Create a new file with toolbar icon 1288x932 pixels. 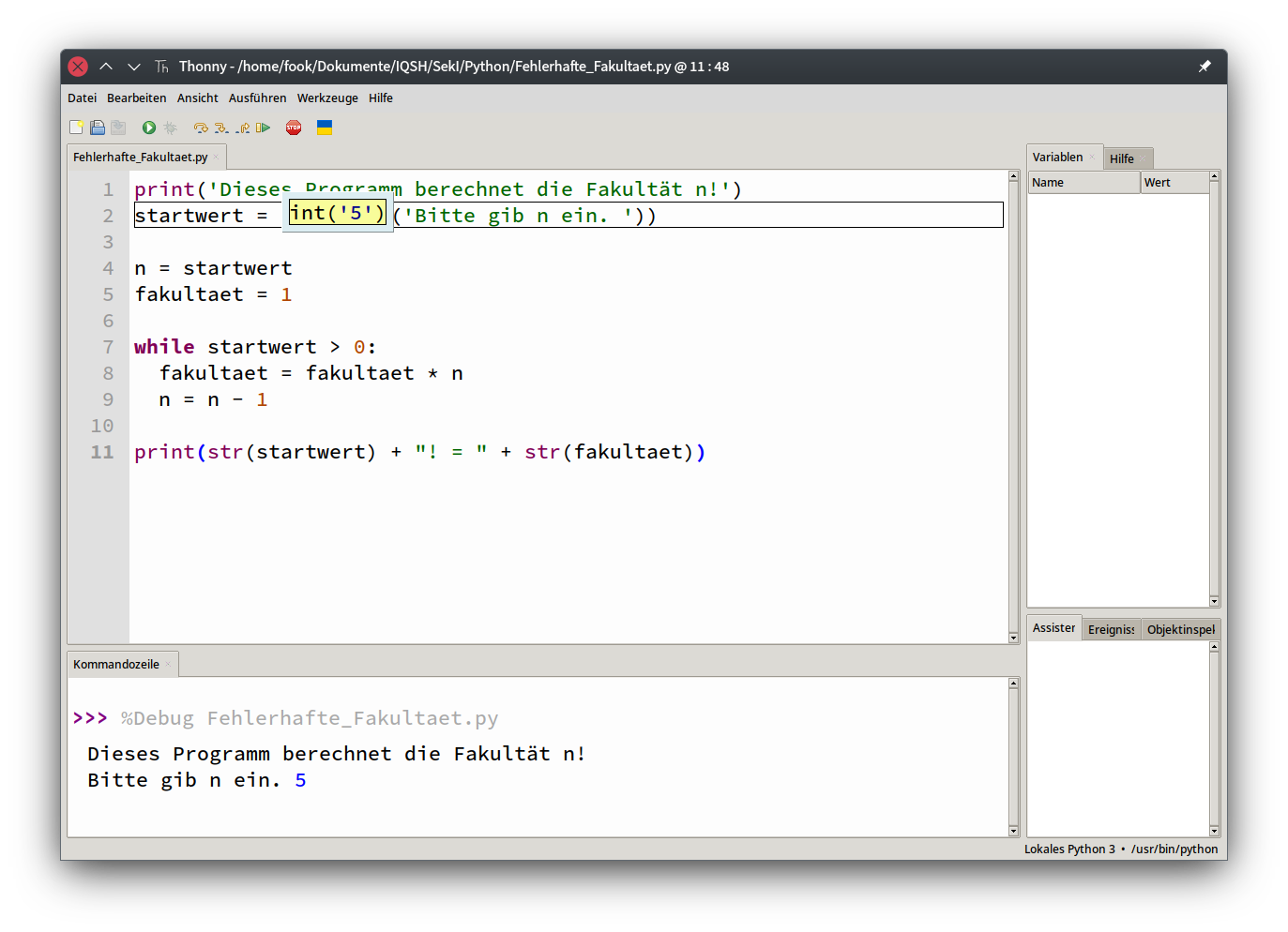coord(77,128)
